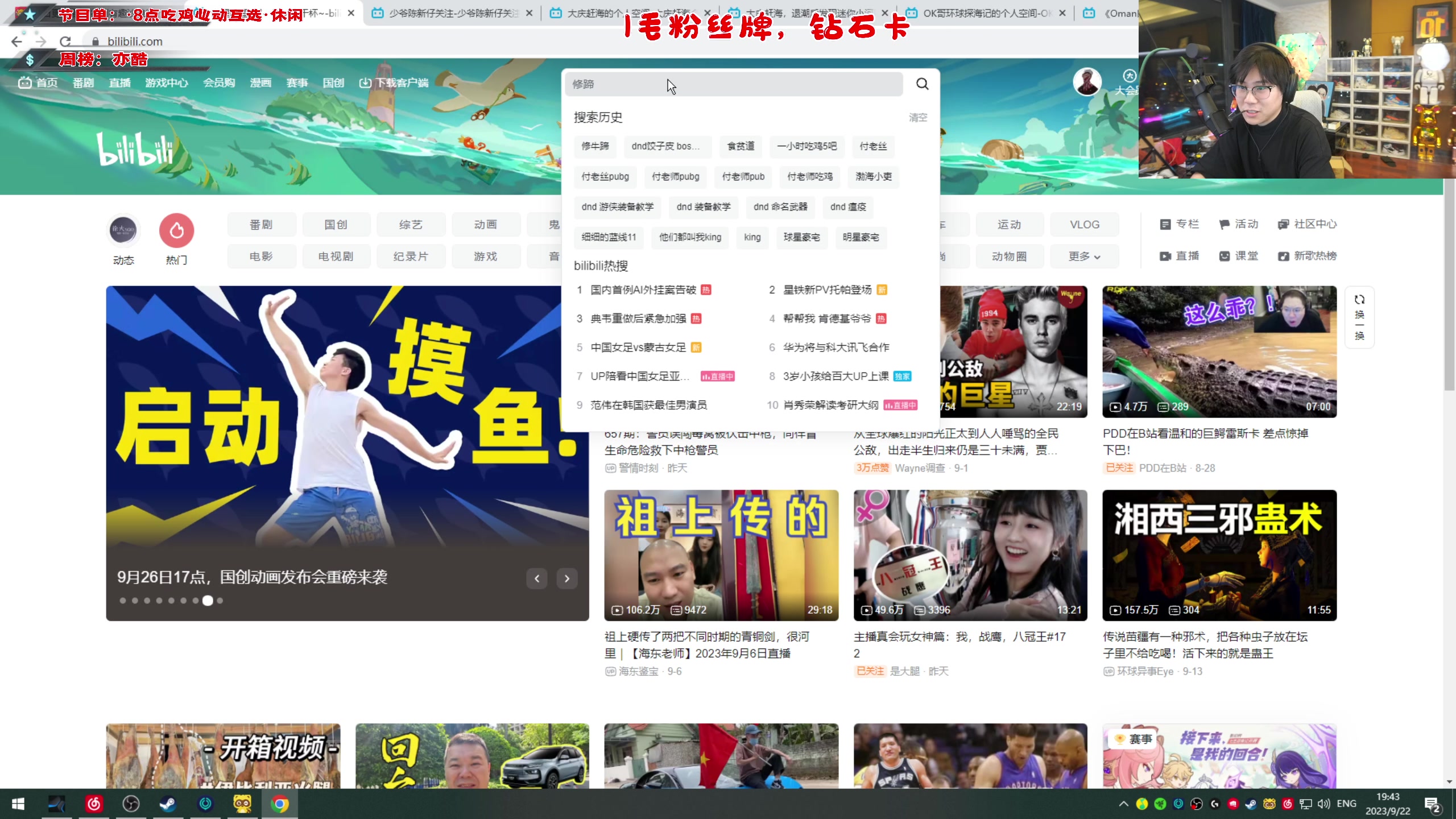Expand hidden icons in the system tray
The height and width of the screenshot is (819, 1456).
click(1124, 804)
